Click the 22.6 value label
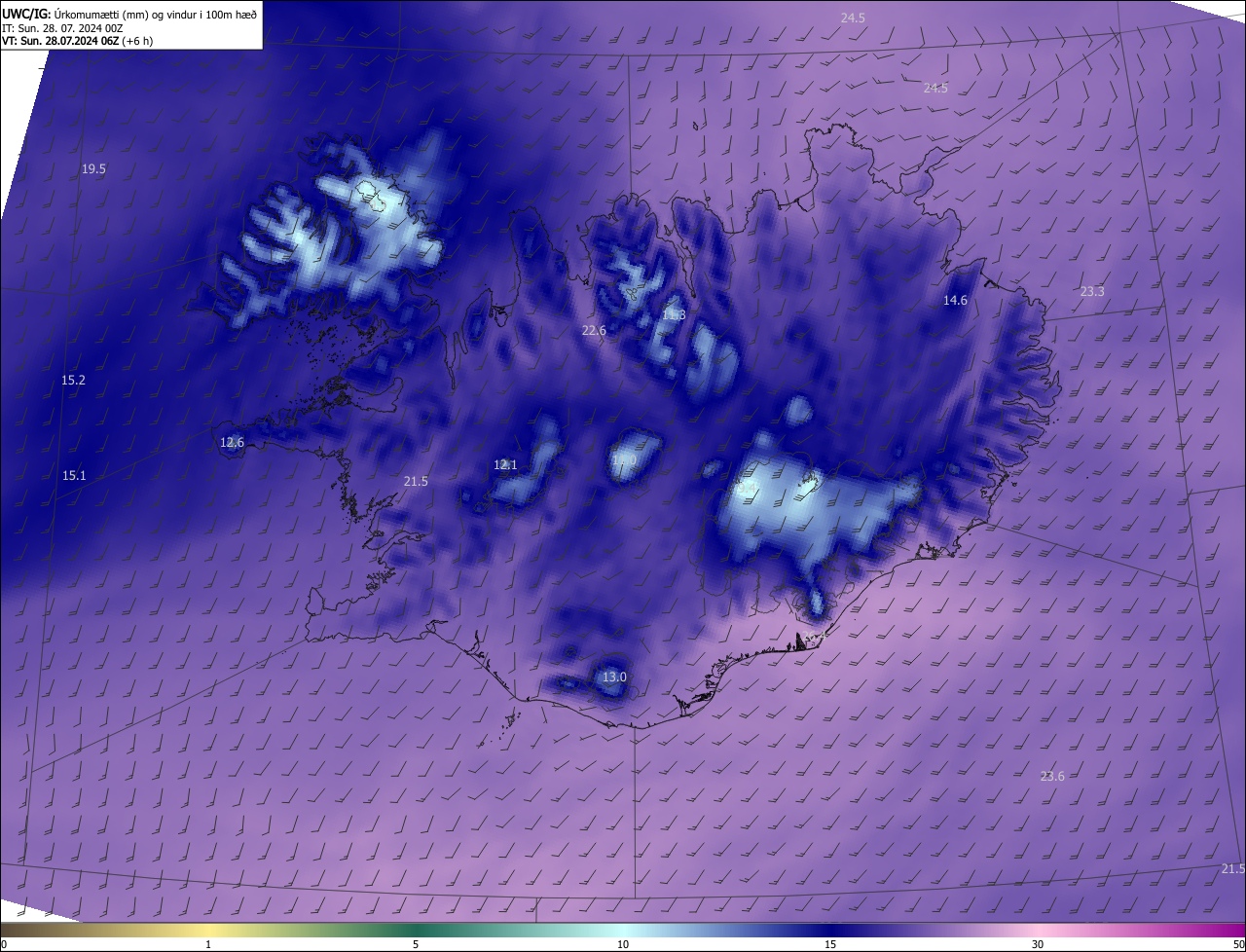The image size is (1246, 952). click(594, 331)
